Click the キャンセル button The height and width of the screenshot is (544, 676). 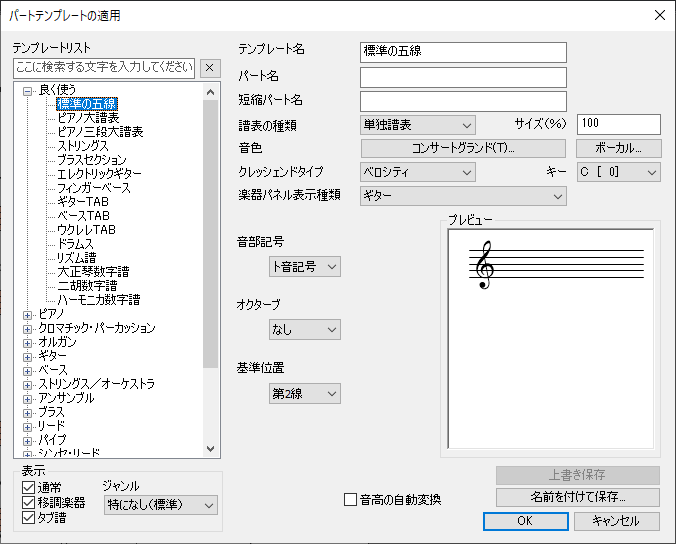coord(617,521)
